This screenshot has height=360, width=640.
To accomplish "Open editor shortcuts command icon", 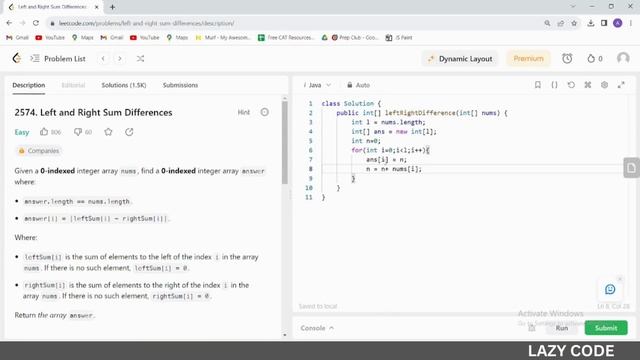I will pyautogui.click(x=588, y=84).
